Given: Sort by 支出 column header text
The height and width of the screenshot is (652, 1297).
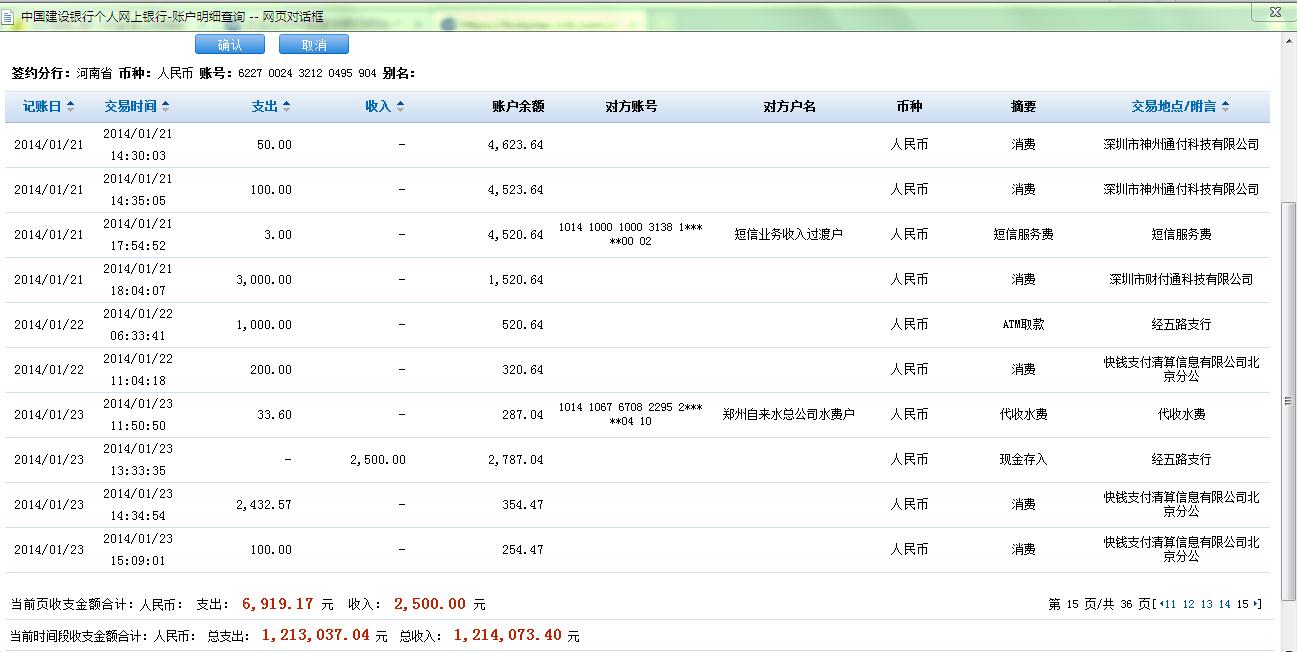Looking at the screenshot, I should pos(265,107).
